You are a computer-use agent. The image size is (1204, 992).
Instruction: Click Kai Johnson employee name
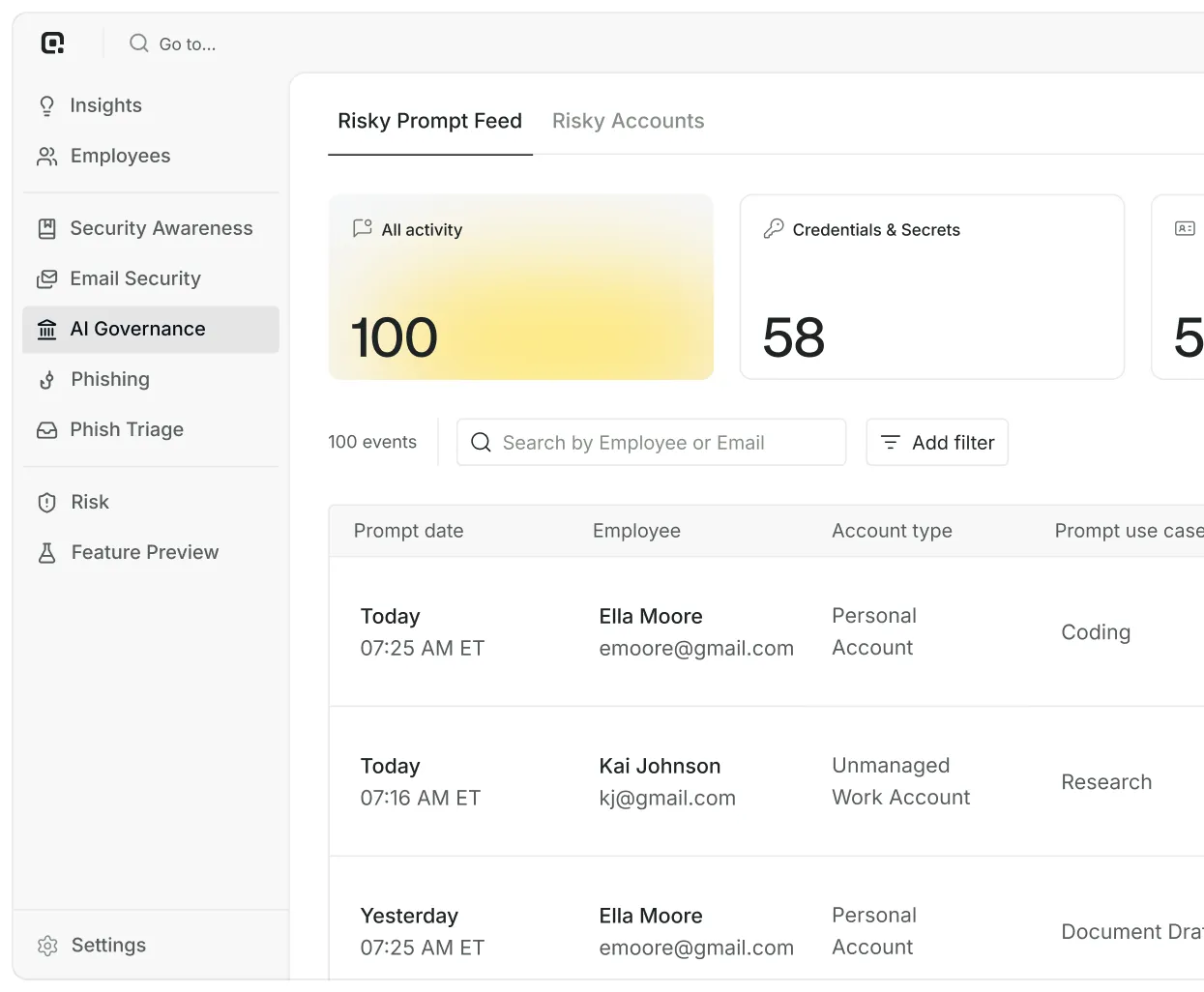click(660, 766)
